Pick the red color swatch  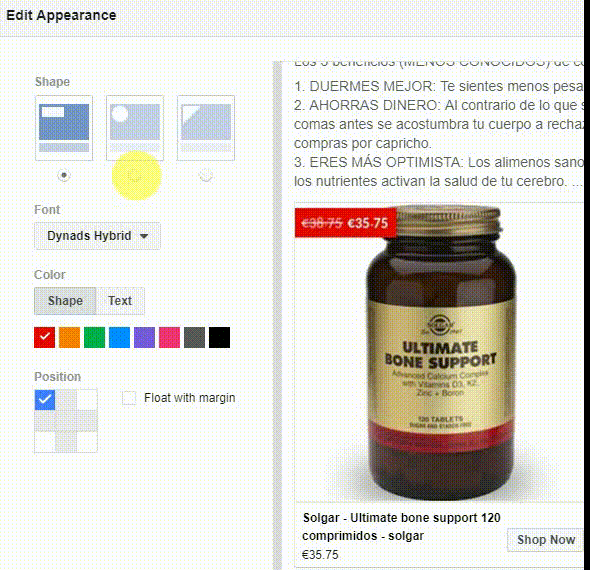click(44, 337)
